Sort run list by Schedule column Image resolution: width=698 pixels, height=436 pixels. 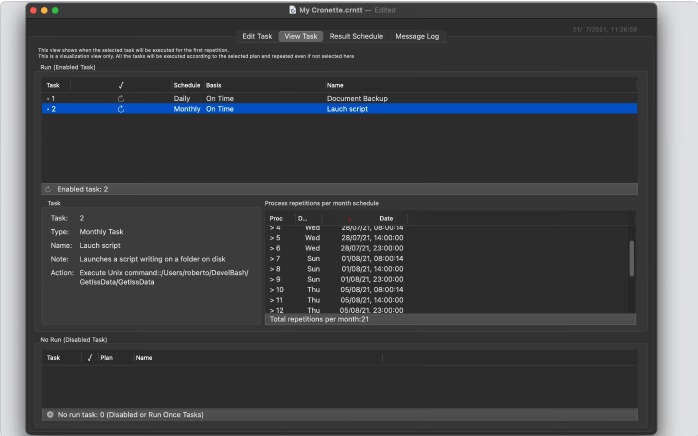pyautogui.click(x=187, y=85)
